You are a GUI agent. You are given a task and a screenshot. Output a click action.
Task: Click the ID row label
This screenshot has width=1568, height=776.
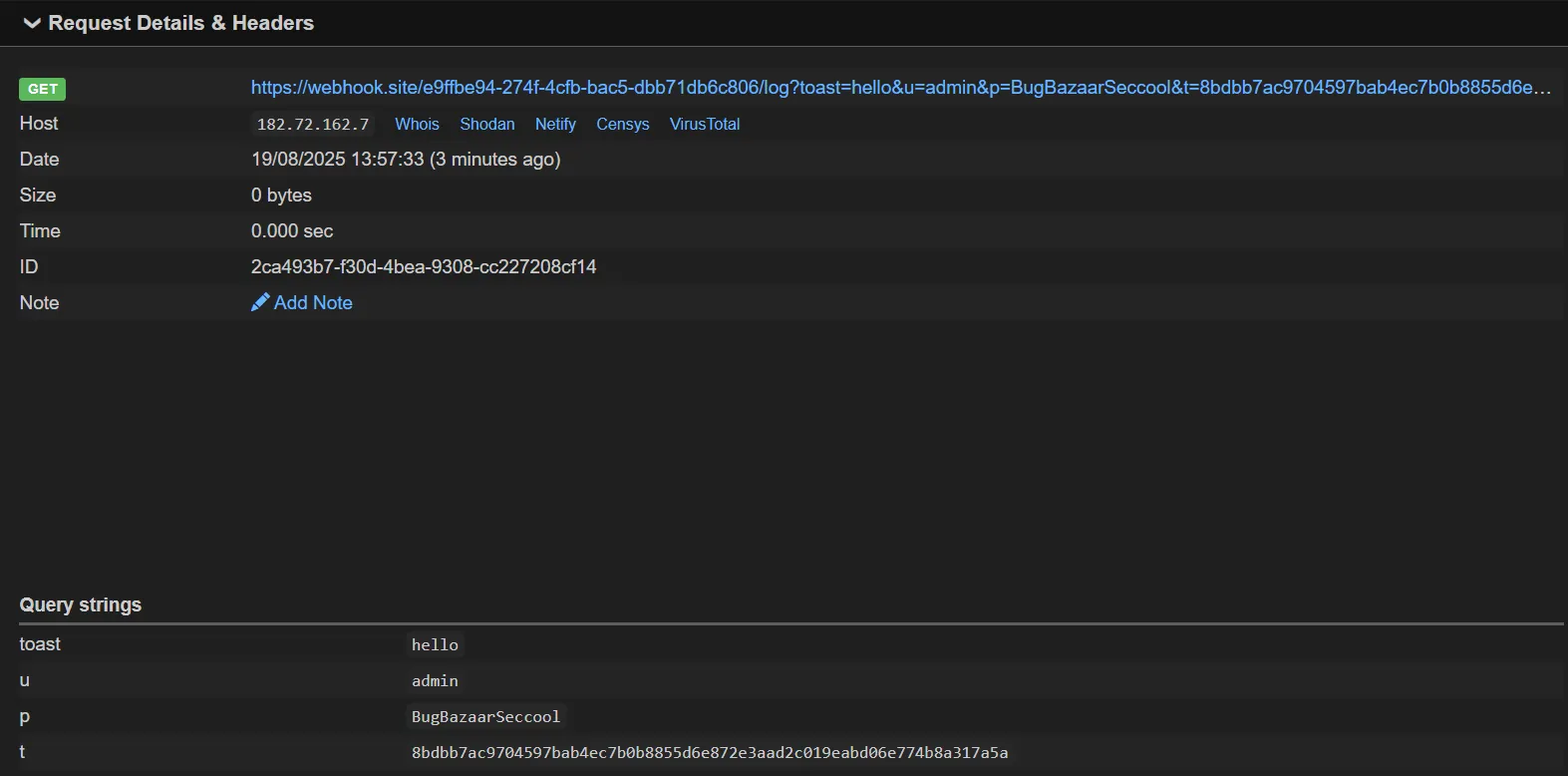click(x=29, y=266)
